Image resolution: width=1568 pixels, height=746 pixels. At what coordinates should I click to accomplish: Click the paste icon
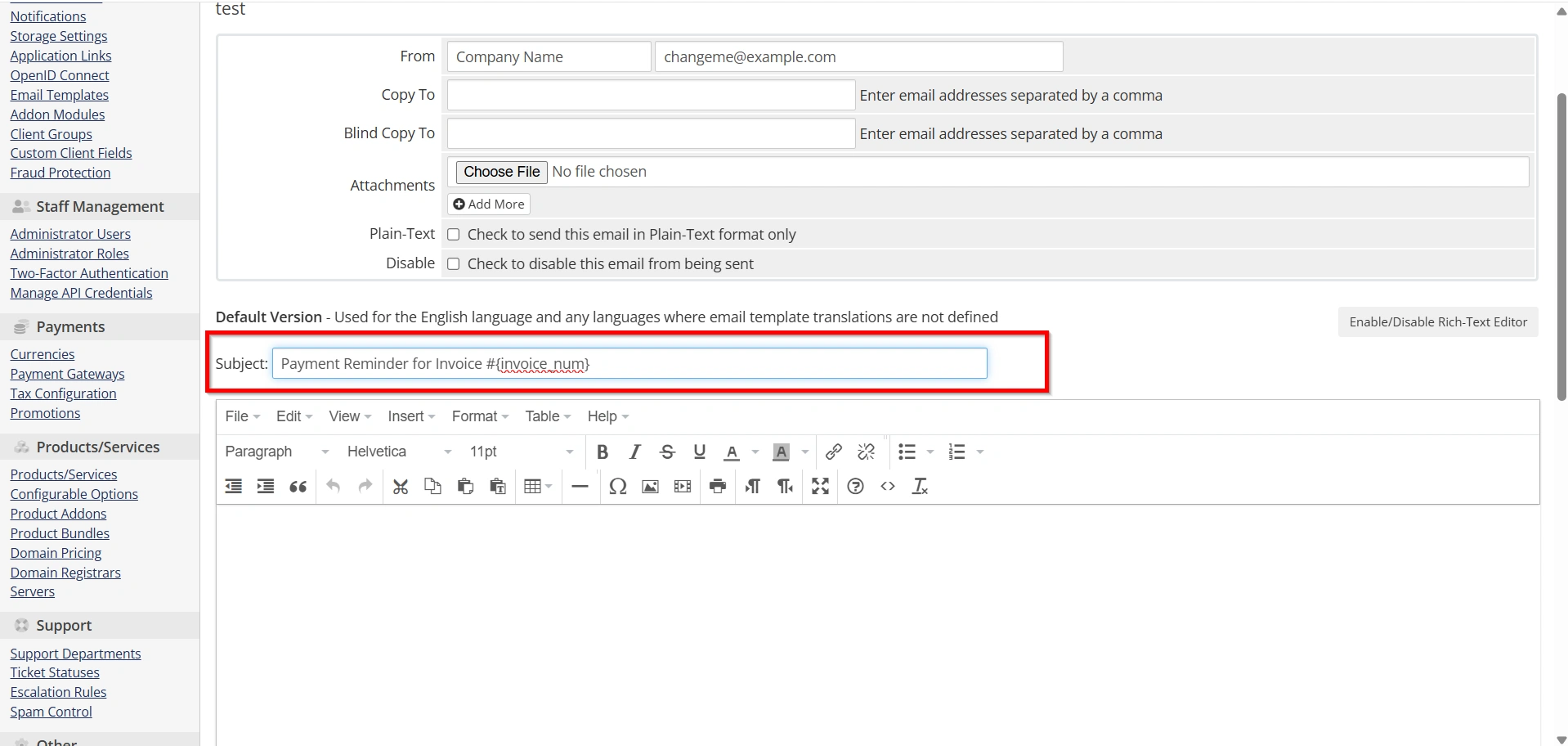[x=465, y=487]
